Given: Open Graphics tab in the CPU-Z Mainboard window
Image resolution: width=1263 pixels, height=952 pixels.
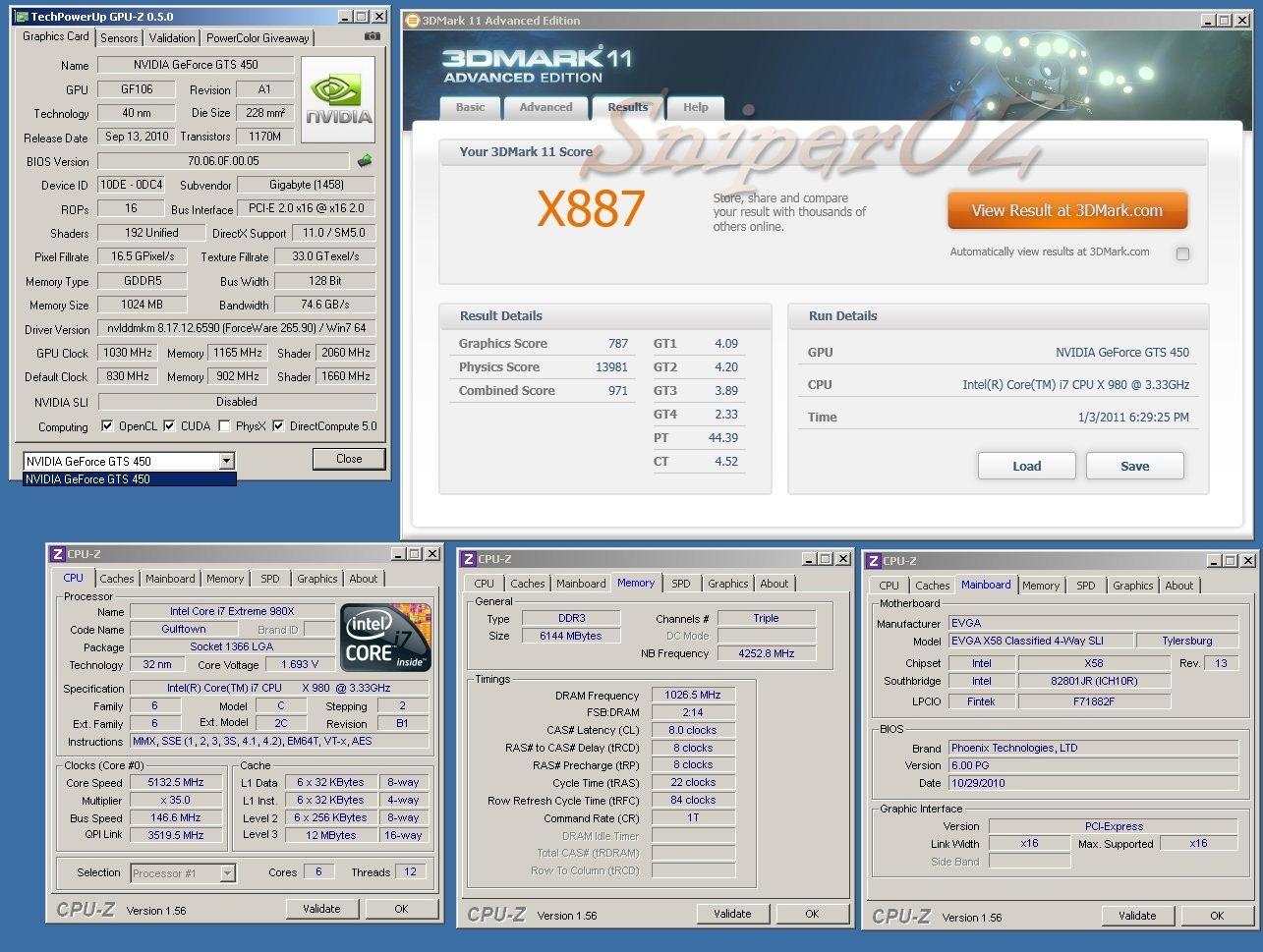Looking at the screenshot, I should (x=1132, y=586).
